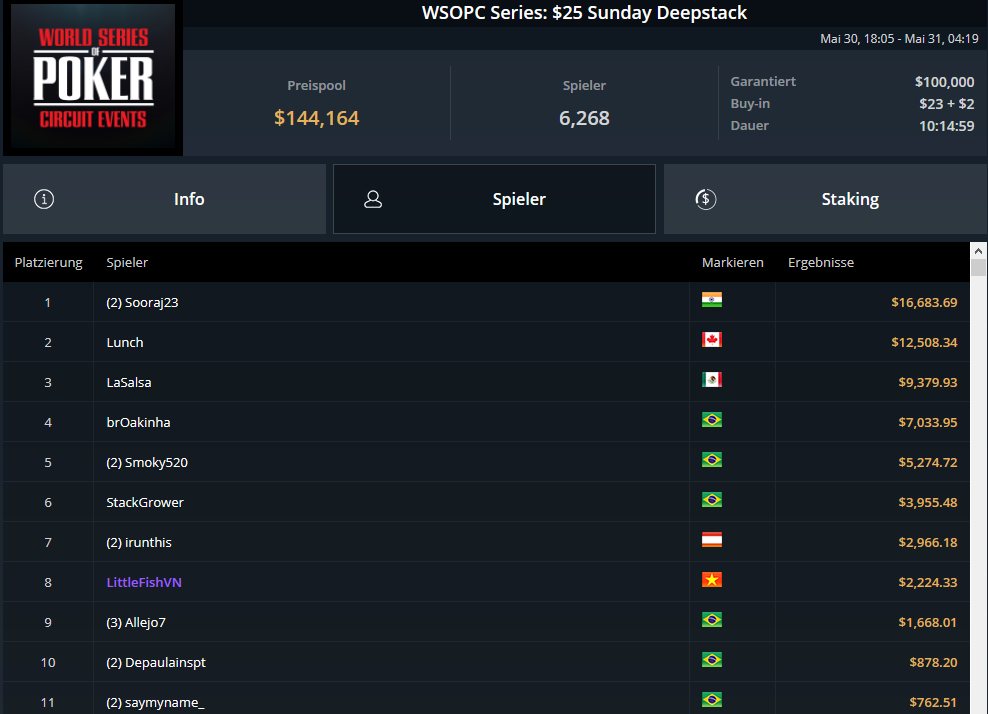Click the vertical scrollbar thumb

[978, 268]
